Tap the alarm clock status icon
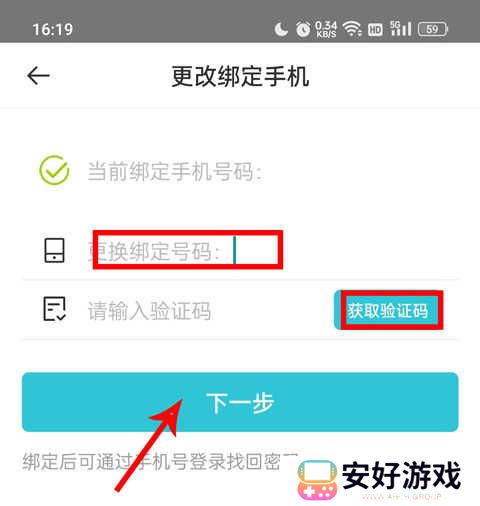This screenshot has height=506, width=480. tap(303, 29)
